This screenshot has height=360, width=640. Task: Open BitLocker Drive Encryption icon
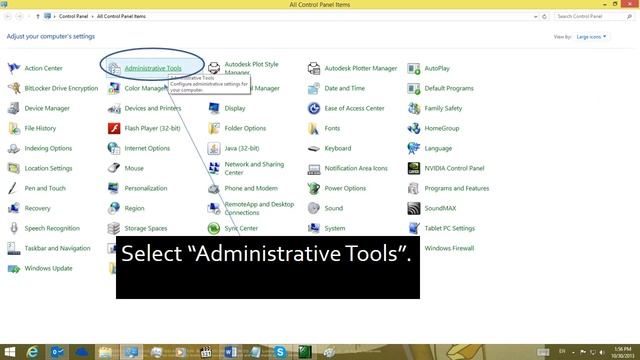click(x=14, y=88)
